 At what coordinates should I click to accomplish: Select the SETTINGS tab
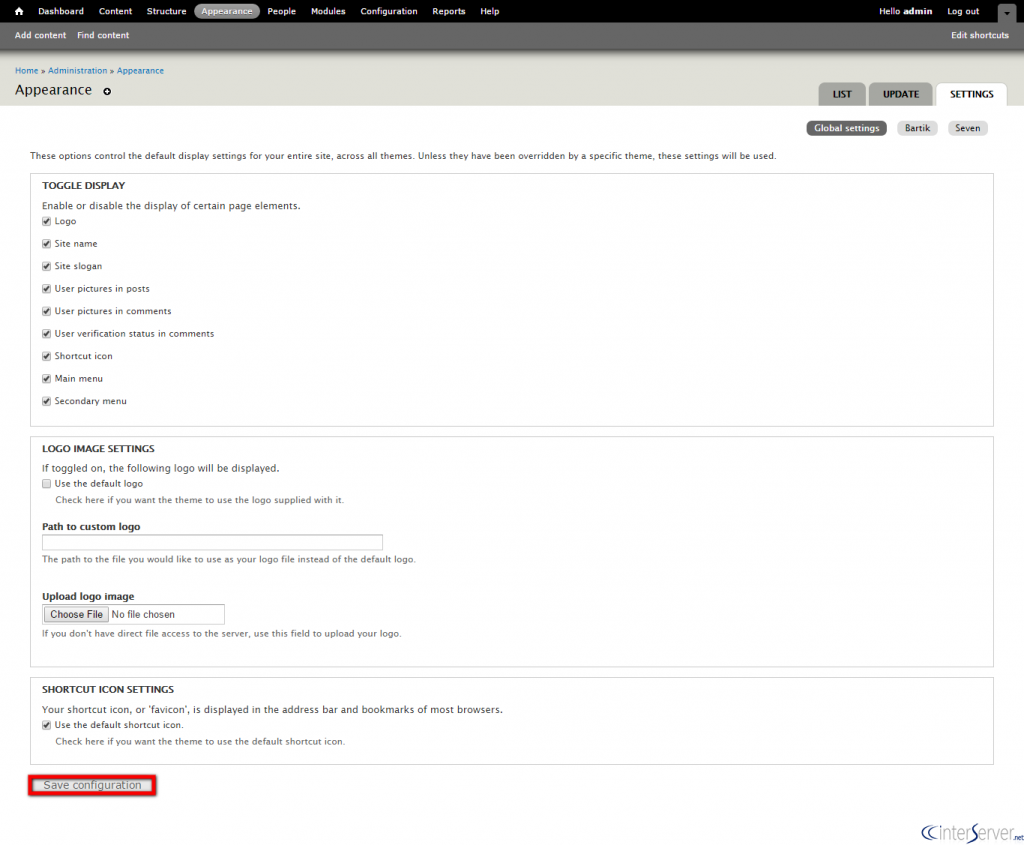972,94
